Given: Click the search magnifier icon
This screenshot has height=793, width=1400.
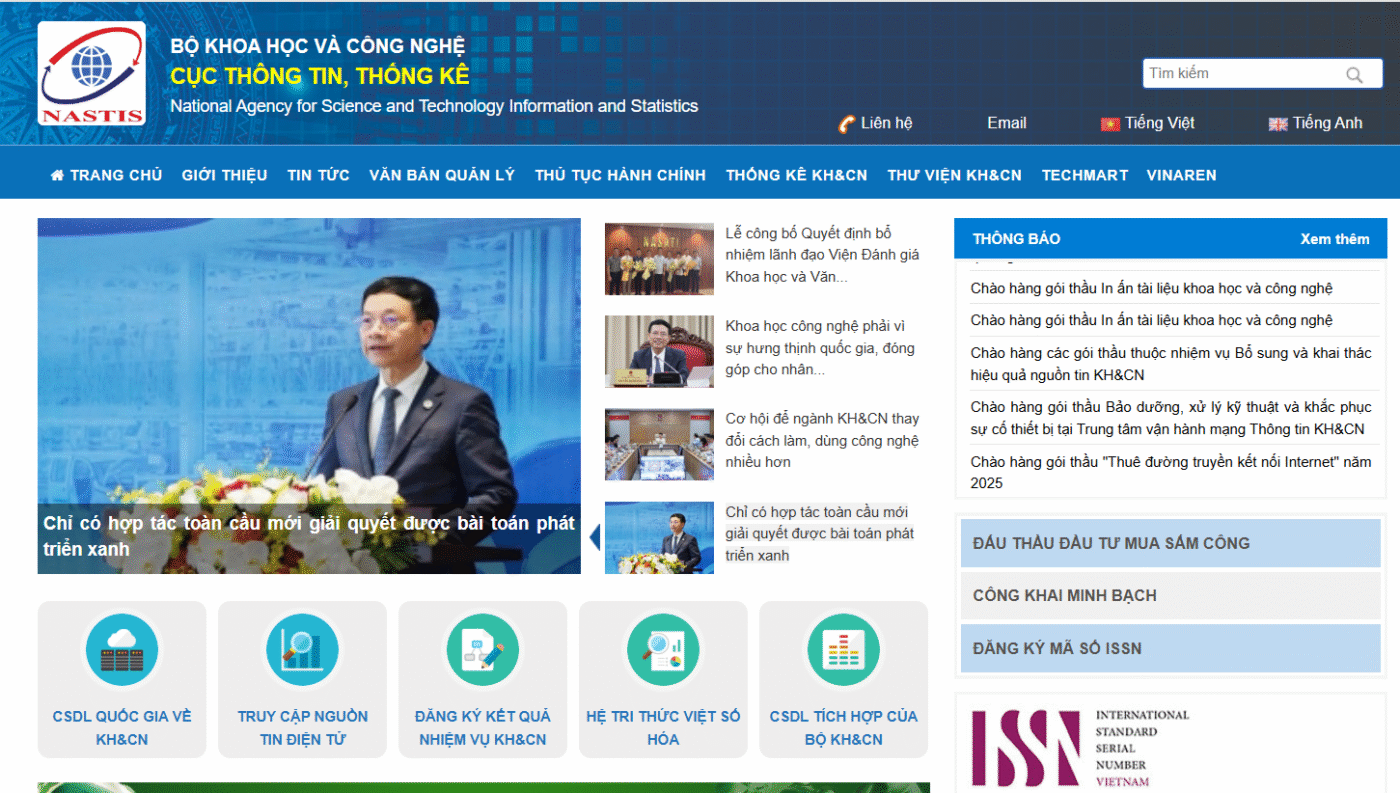Looking at the screenshot, I should 1354,75.
